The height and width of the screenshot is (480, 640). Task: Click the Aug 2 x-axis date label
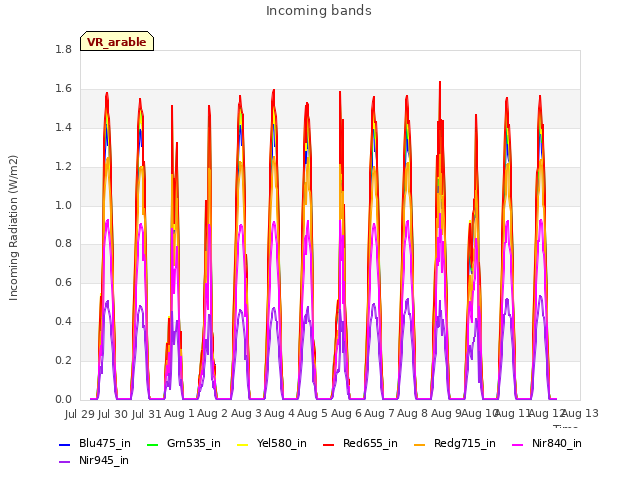coord(212,413)
